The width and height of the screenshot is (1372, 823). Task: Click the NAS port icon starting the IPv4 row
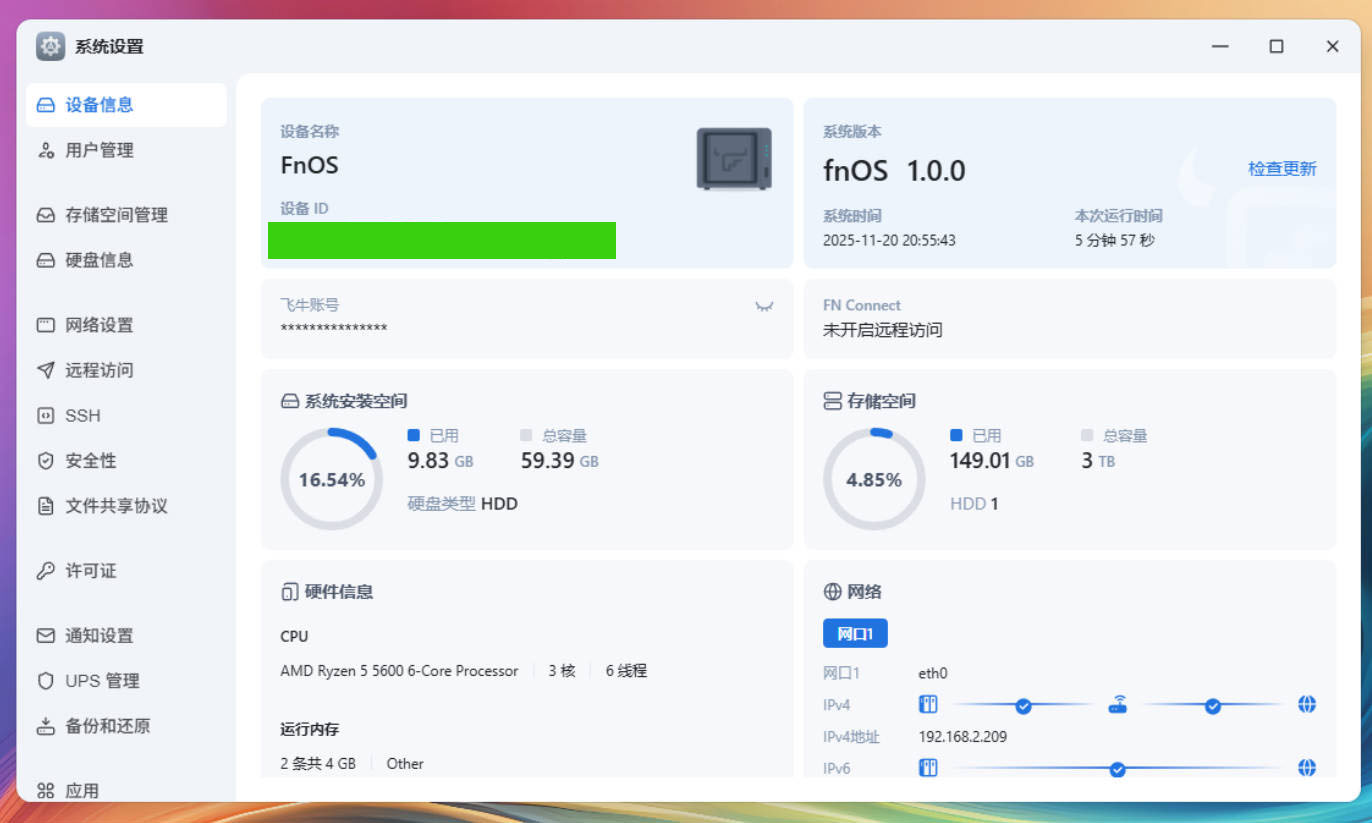coord(928,705)
